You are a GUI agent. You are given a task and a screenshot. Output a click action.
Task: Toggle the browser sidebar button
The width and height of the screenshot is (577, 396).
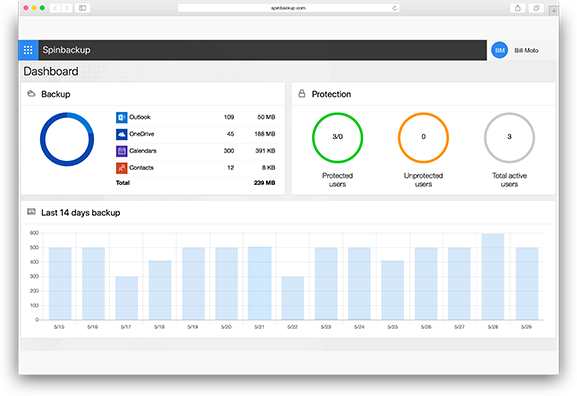[83, 8]
